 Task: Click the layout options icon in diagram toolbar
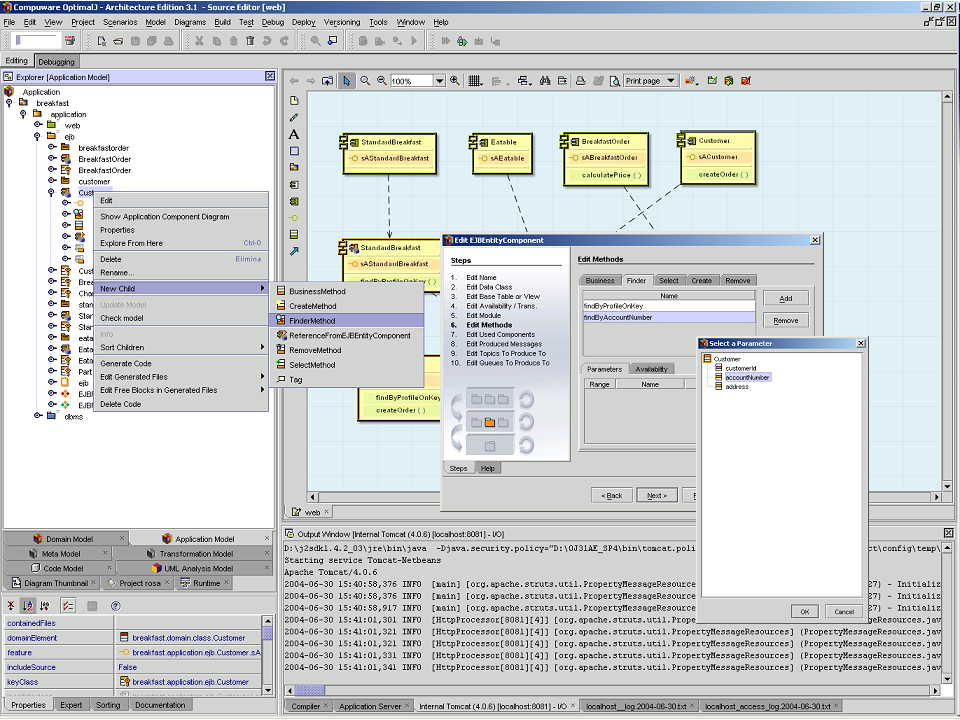coord(524,81)
